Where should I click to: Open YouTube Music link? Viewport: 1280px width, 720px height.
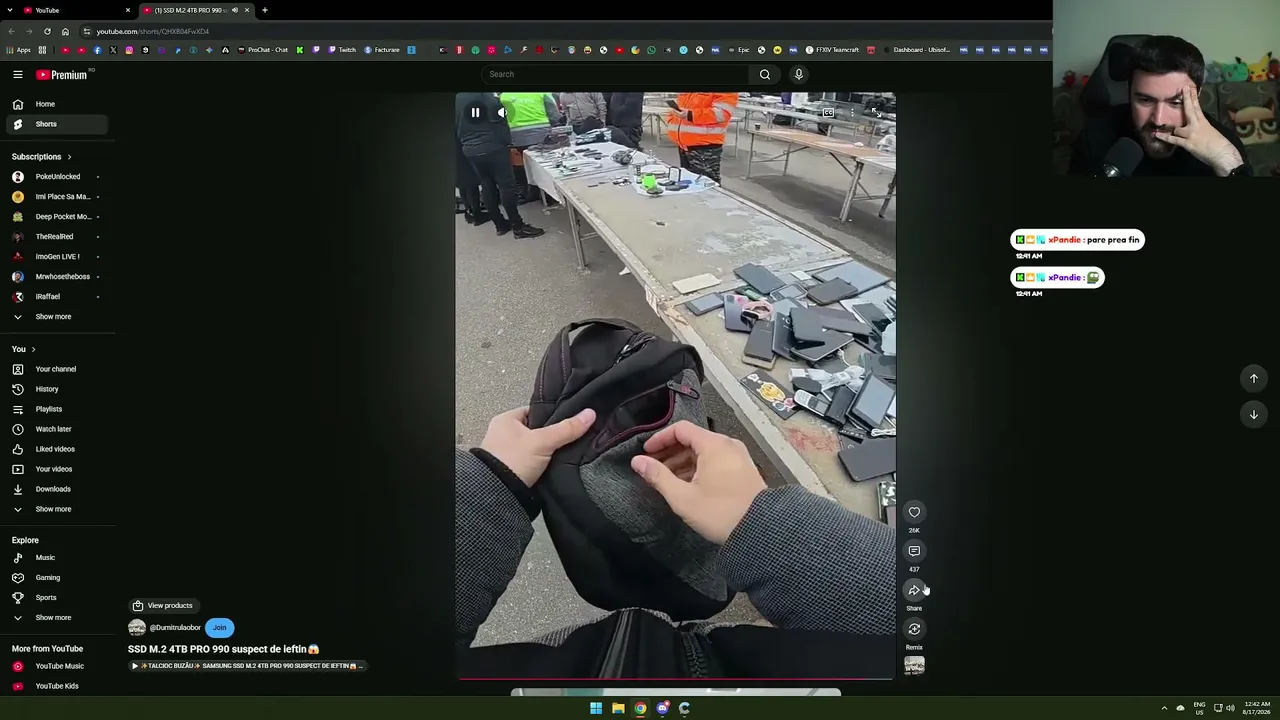coord(57,666)
